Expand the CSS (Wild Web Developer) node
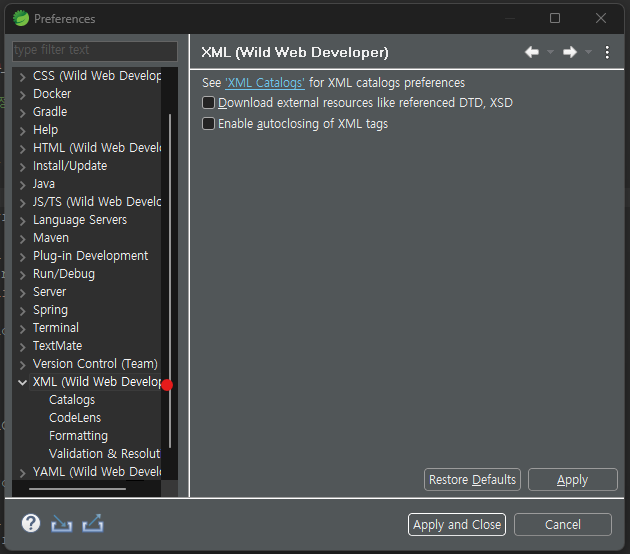 click(23, 76)
